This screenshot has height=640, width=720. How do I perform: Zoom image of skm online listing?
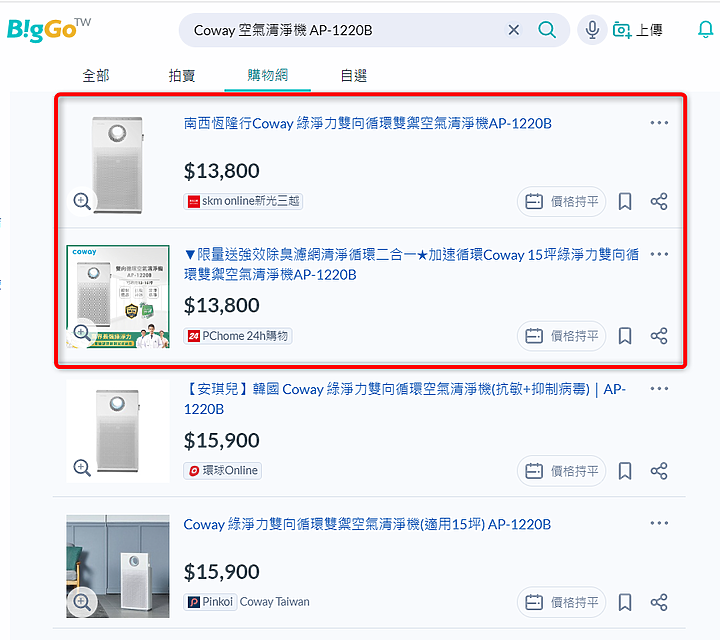tap(82, 201)
